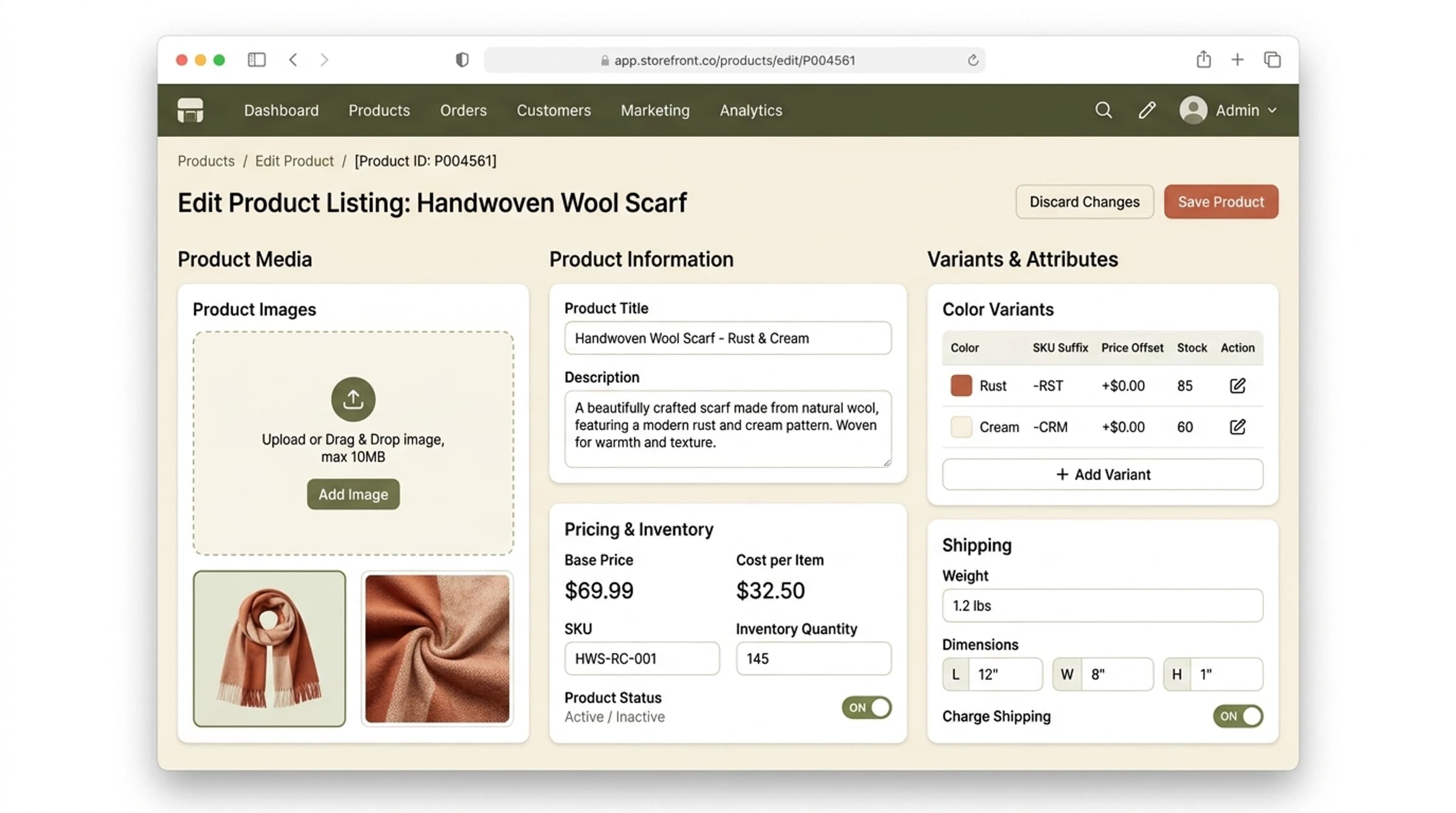Show tab overview icon
Viewport: 1456px width, 813px height.
click(x=1272, y=59)
